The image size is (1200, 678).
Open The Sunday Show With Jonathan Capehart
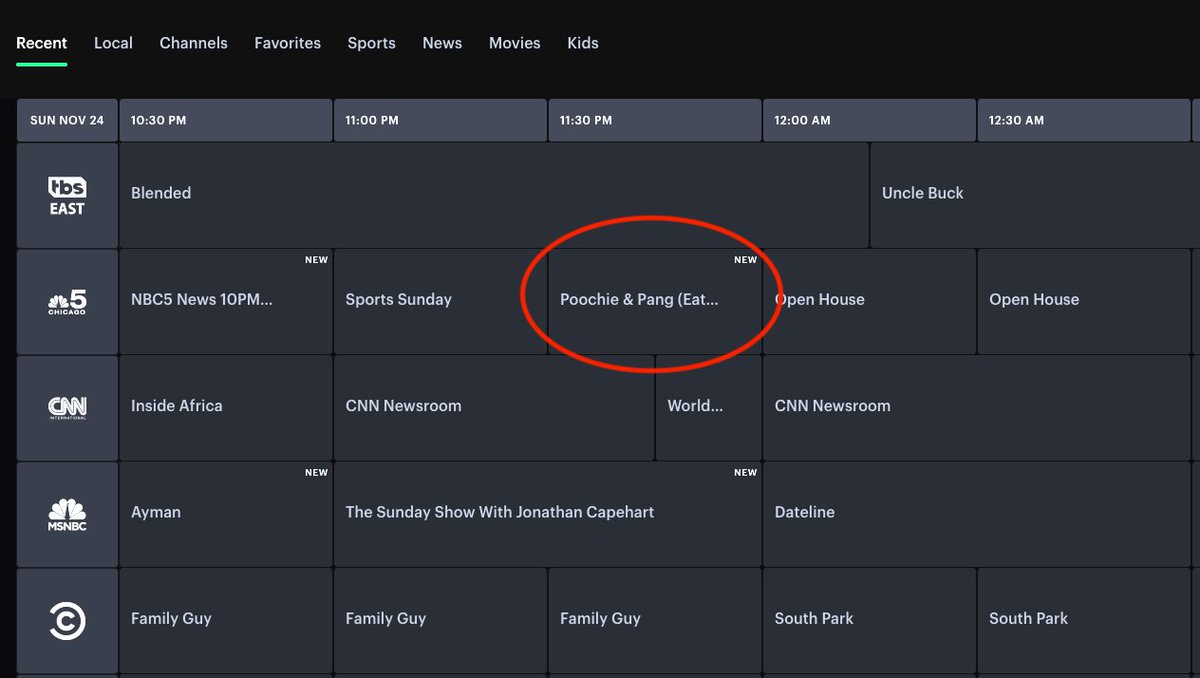point(547,514)
